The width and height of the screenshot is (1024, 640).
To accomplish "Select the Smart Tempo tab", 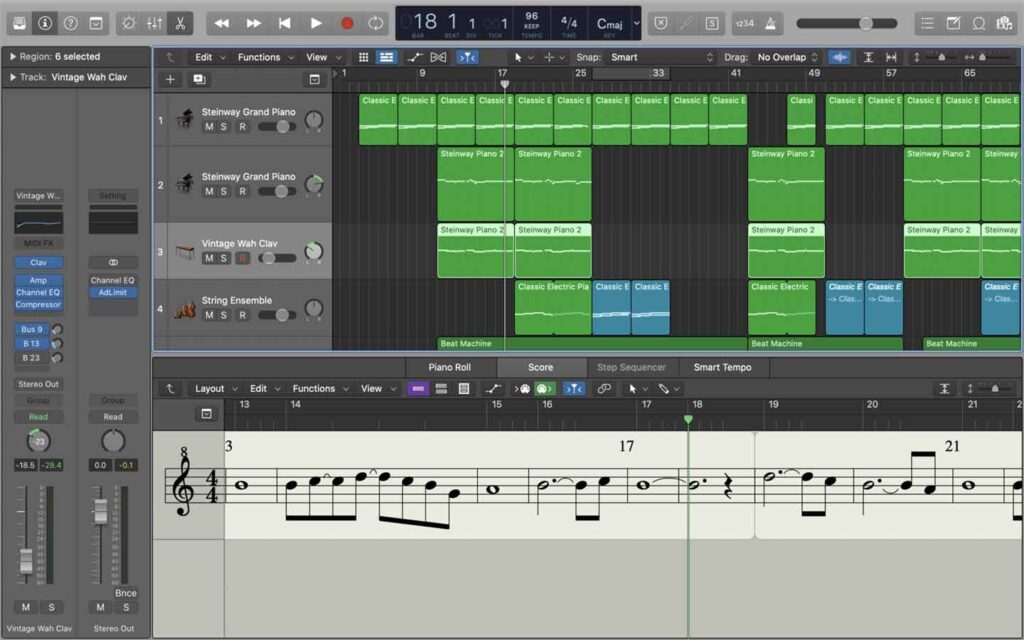I will 722,367.
